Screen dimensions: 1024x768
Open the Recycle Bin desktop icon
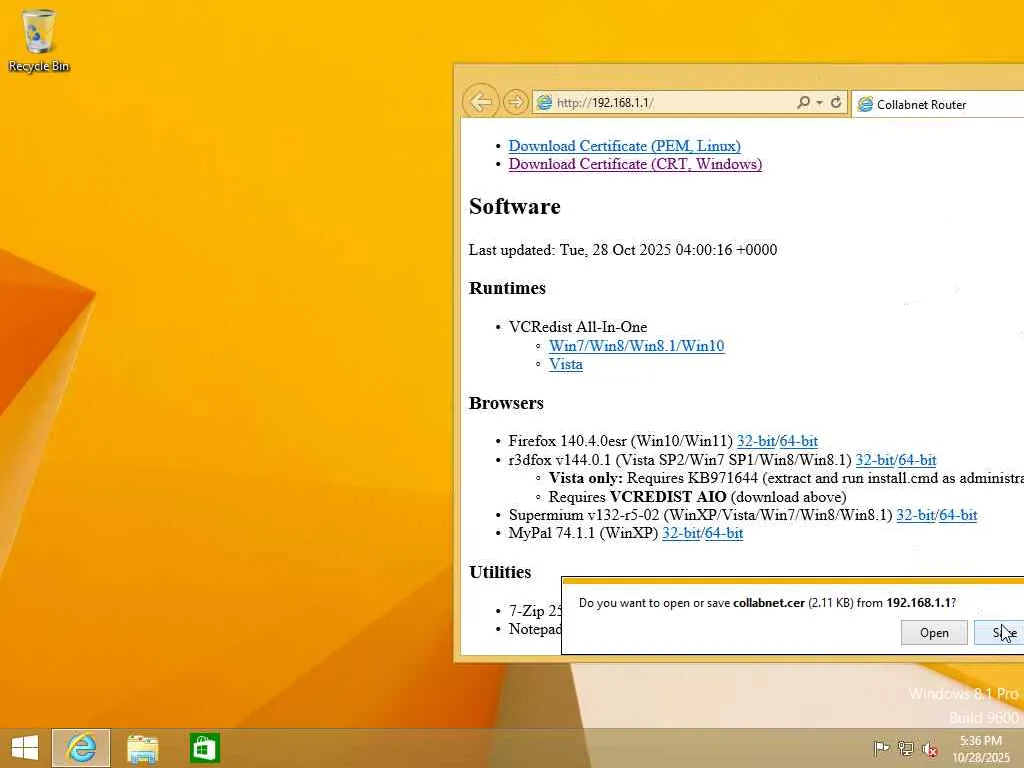tap(39, 40)
